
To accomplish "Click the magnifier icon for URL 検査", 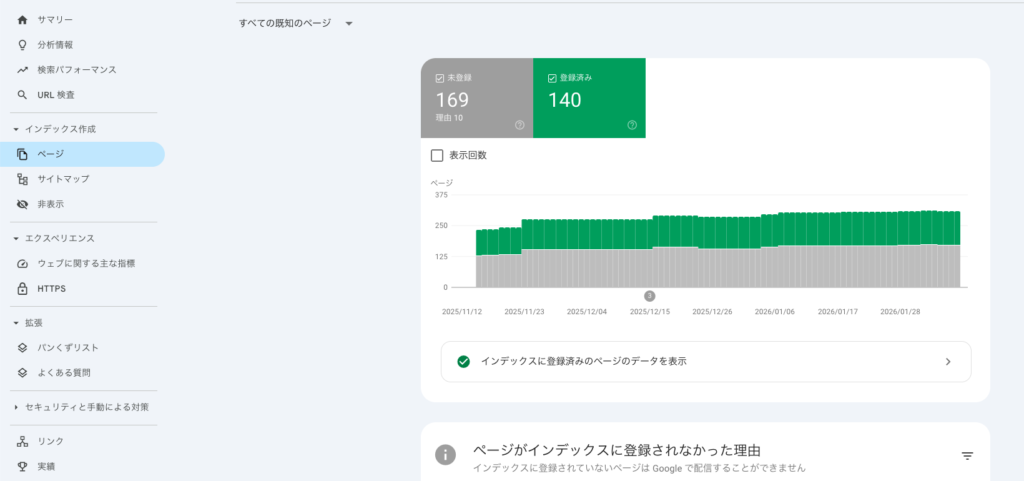I will tap(22, 95).
